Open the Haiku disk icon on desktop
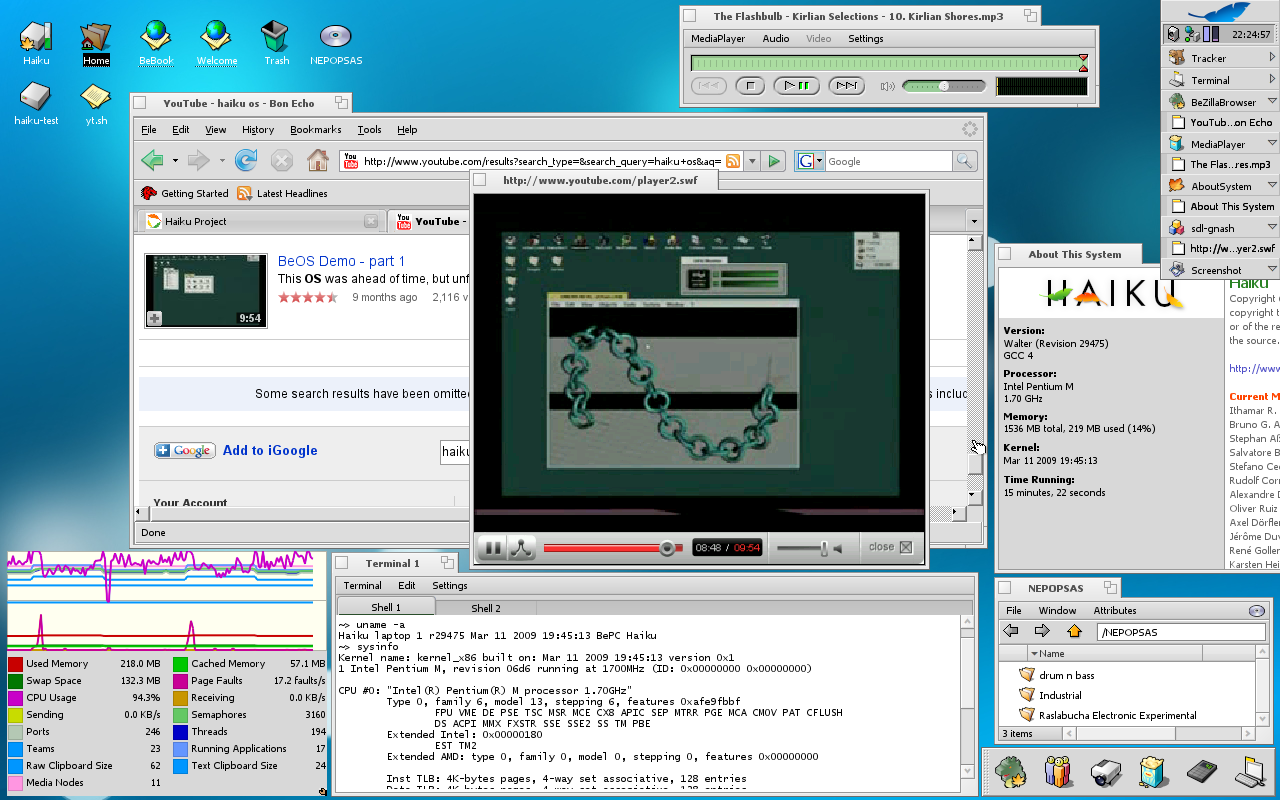 coord(36,37)
